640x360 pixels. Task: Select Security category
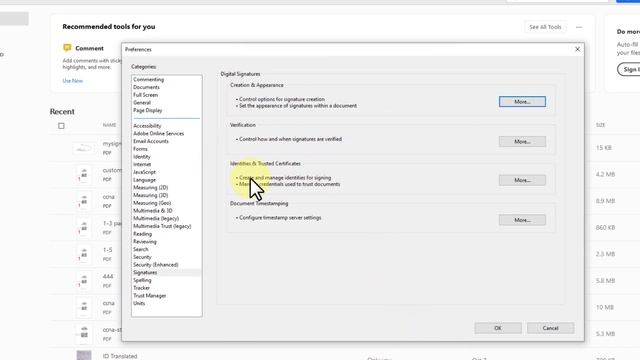coord(142,257)
